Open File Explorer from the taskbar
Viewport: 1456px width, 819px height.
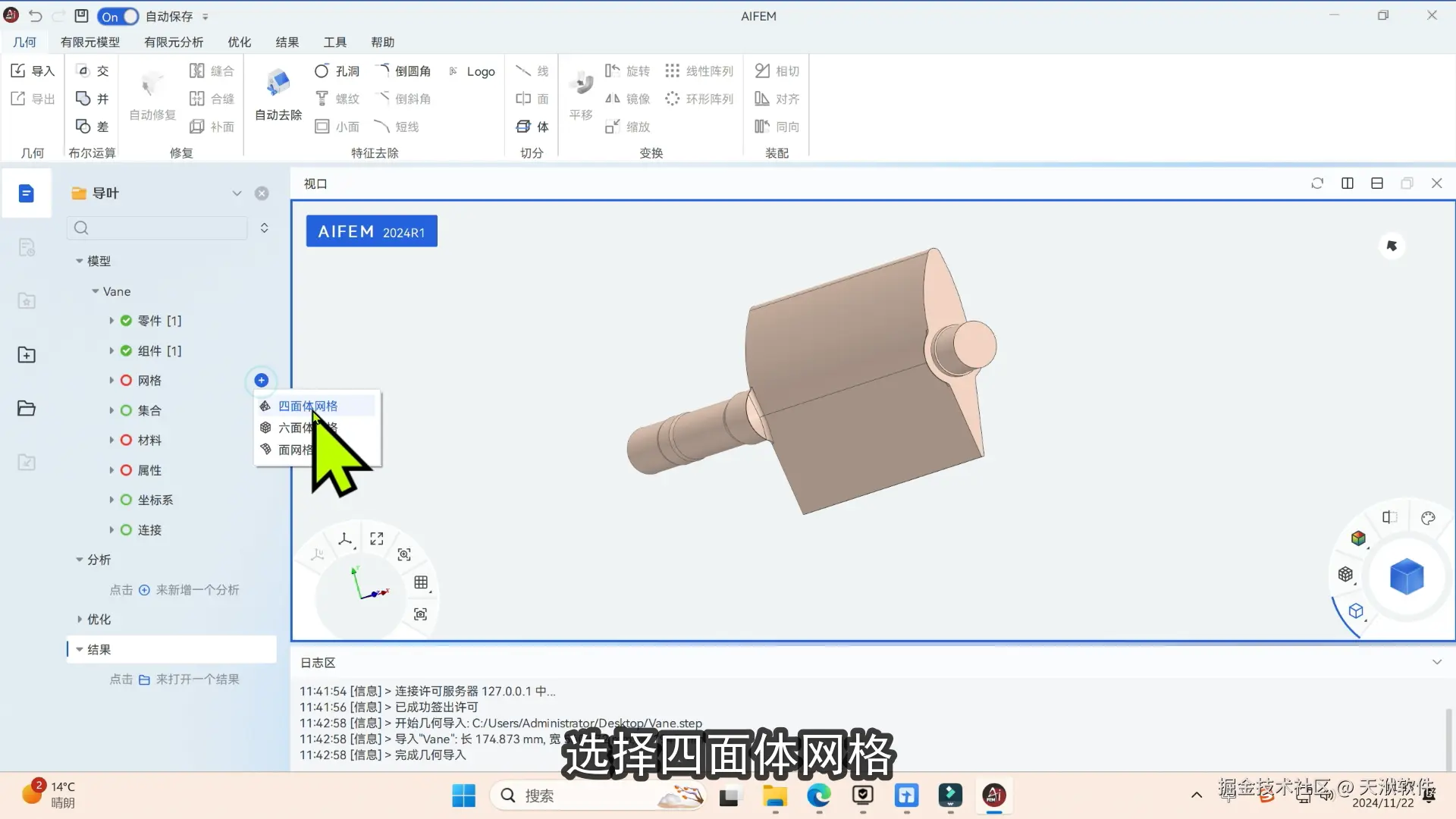pyautogui.click(x=774, y=795)
